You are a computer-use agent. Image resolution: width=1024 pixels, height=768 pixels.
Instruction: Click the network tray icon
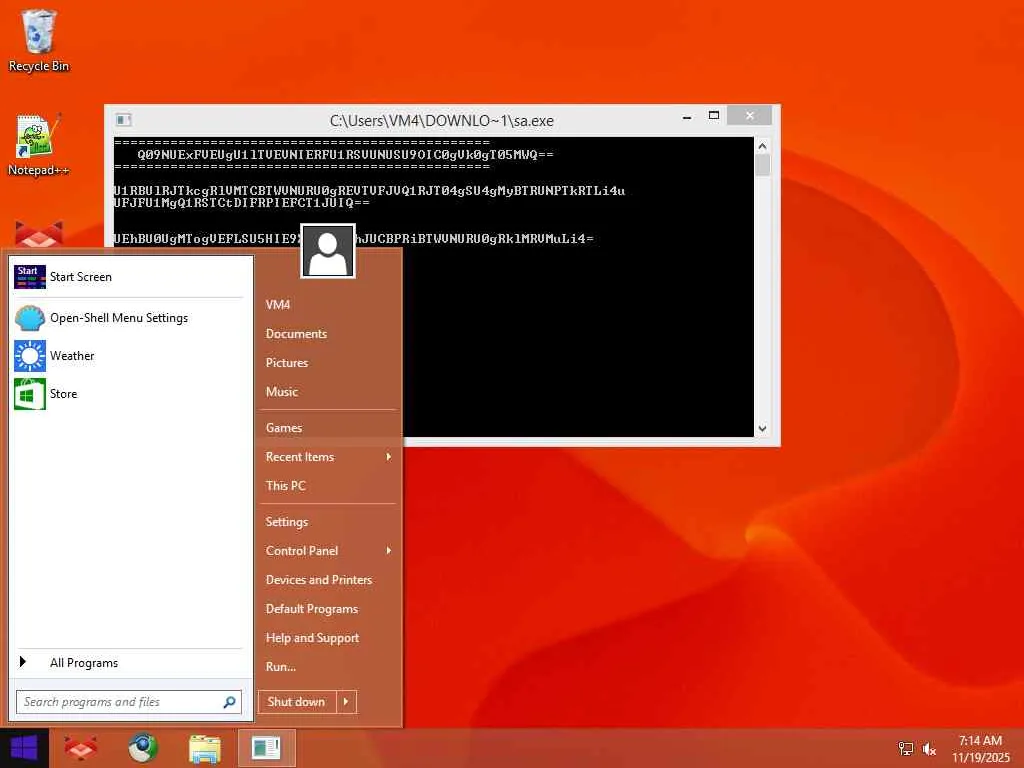pyautogui.click(x=906, y=749)
